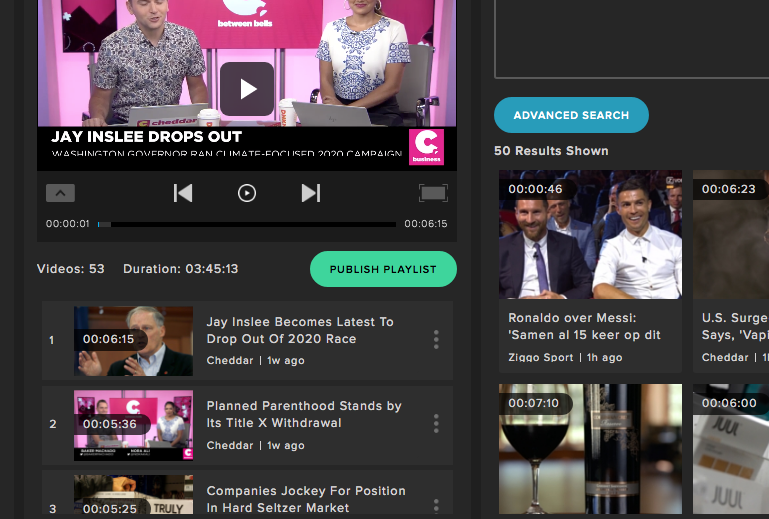Seek along the video progress bar
This screenshot has width=769, height=519.
[247, 224]
